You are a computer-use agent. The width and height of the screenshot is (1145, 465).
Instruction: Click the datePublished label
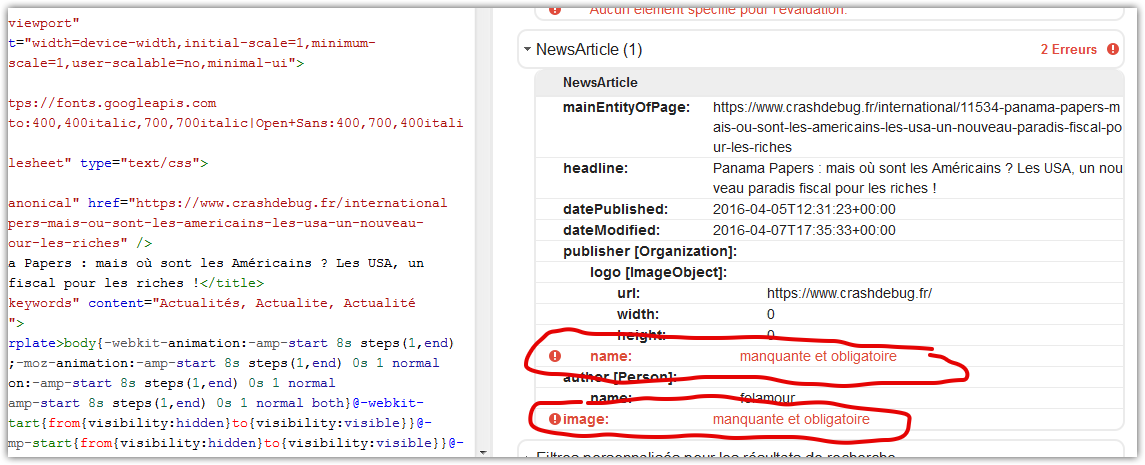pos(615,210)
